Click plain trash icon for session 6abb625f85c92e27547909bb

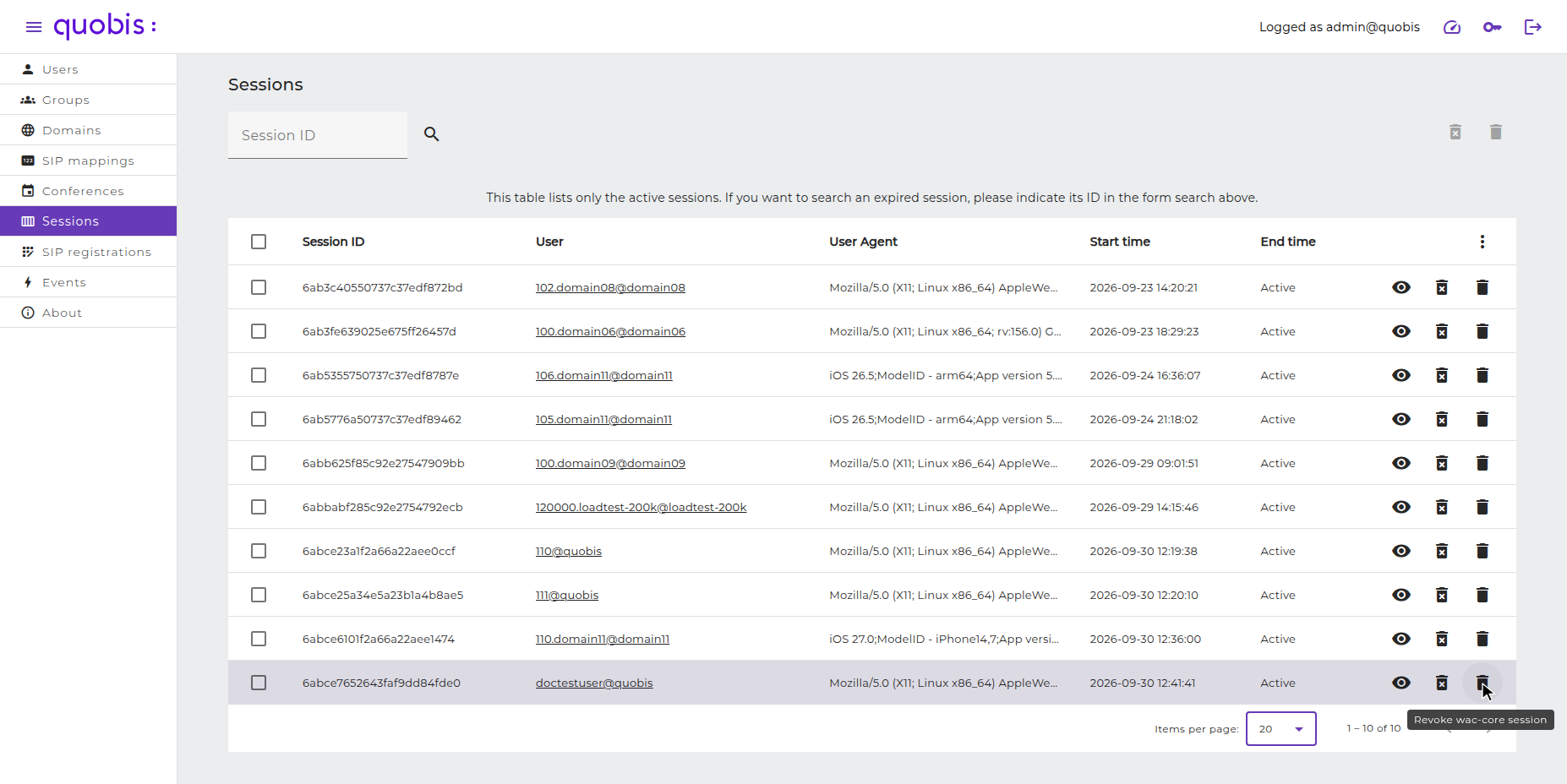pos(1482,463)
